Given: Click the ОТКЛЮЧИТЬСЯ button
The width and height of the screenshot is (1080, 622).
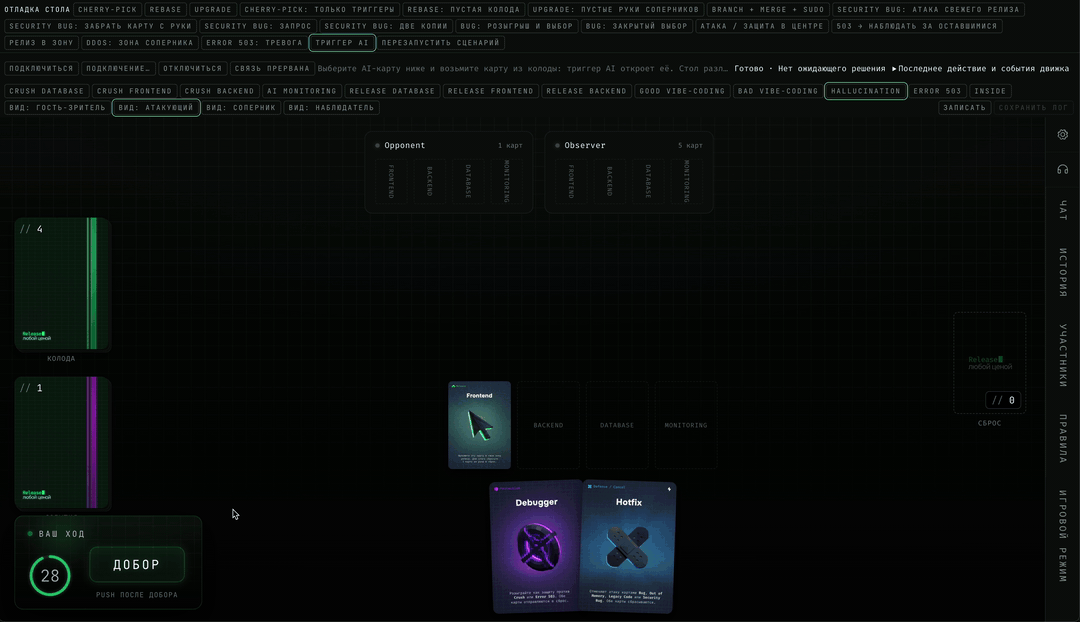Looking at the screenshot, I should (x=192, y=69).
